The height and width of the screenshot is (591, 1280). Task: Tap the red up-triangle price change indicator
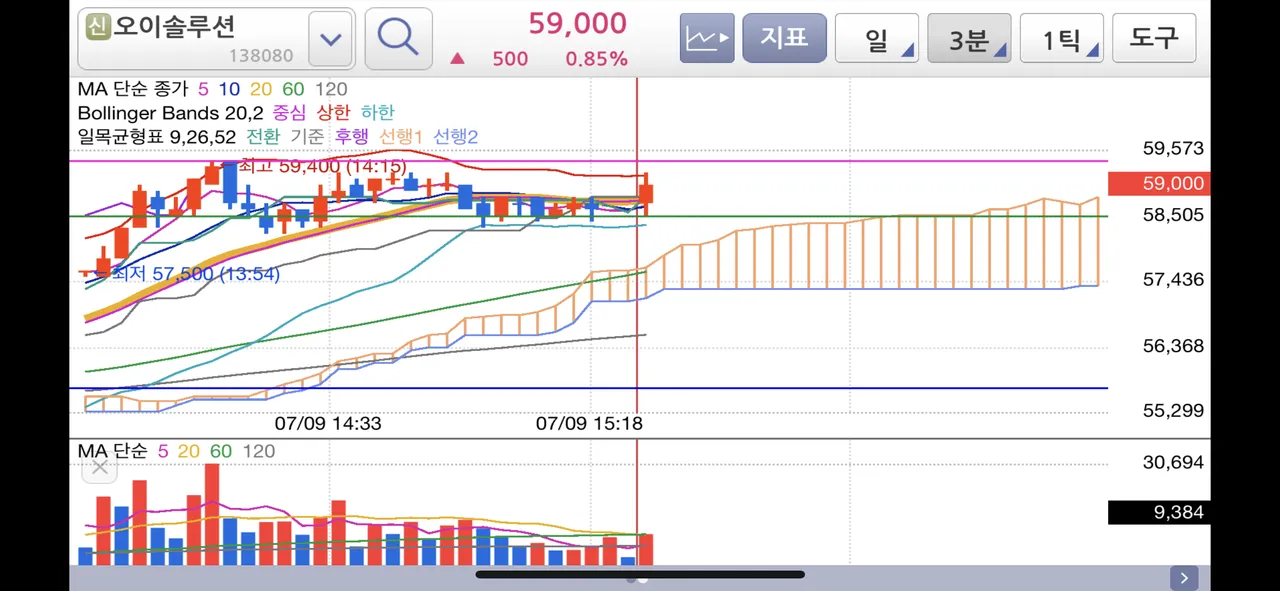tap(457, 59)
